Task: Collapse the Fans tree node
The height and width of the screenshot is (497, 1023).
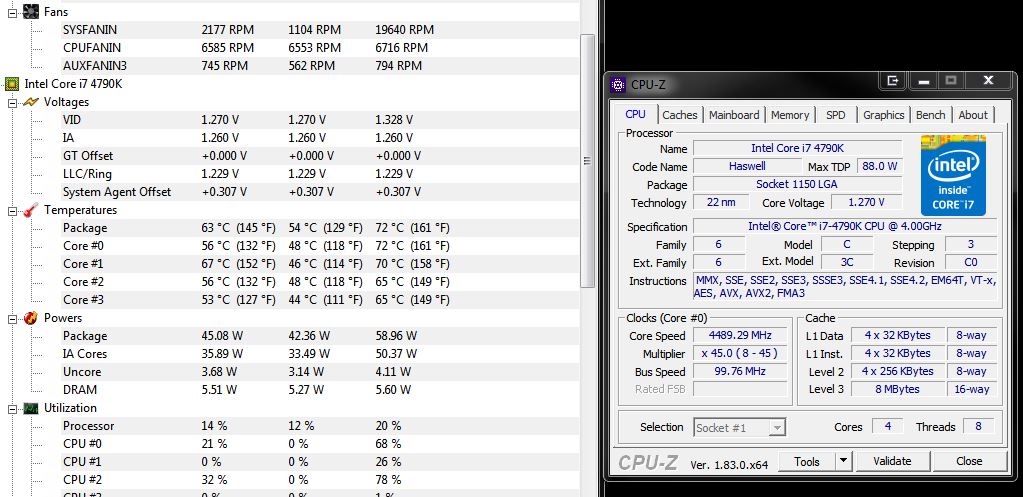Action: (12, 12)
